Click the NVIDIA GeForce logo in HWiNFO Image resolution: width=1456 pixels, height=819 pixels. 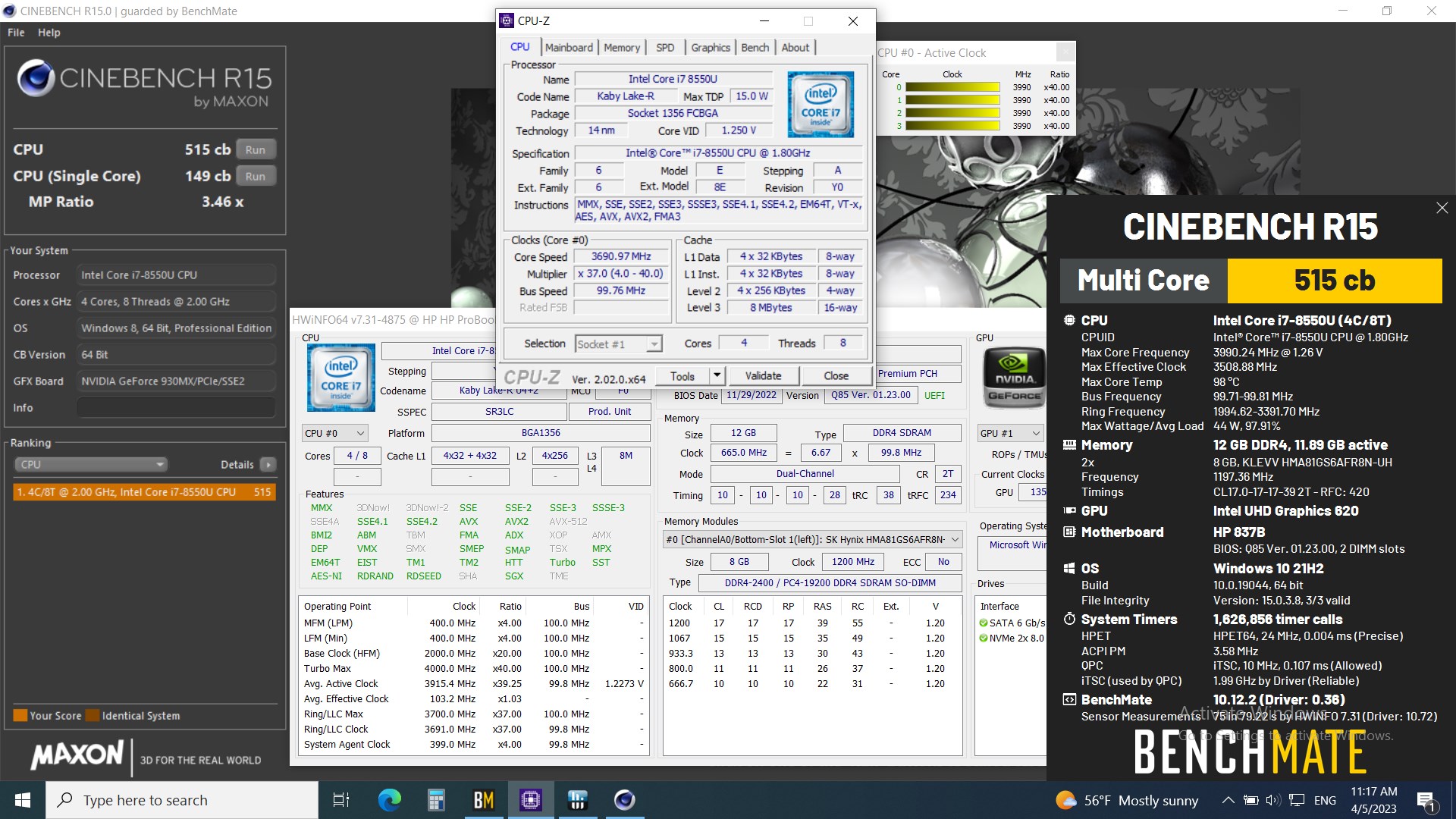point(1014,378)
